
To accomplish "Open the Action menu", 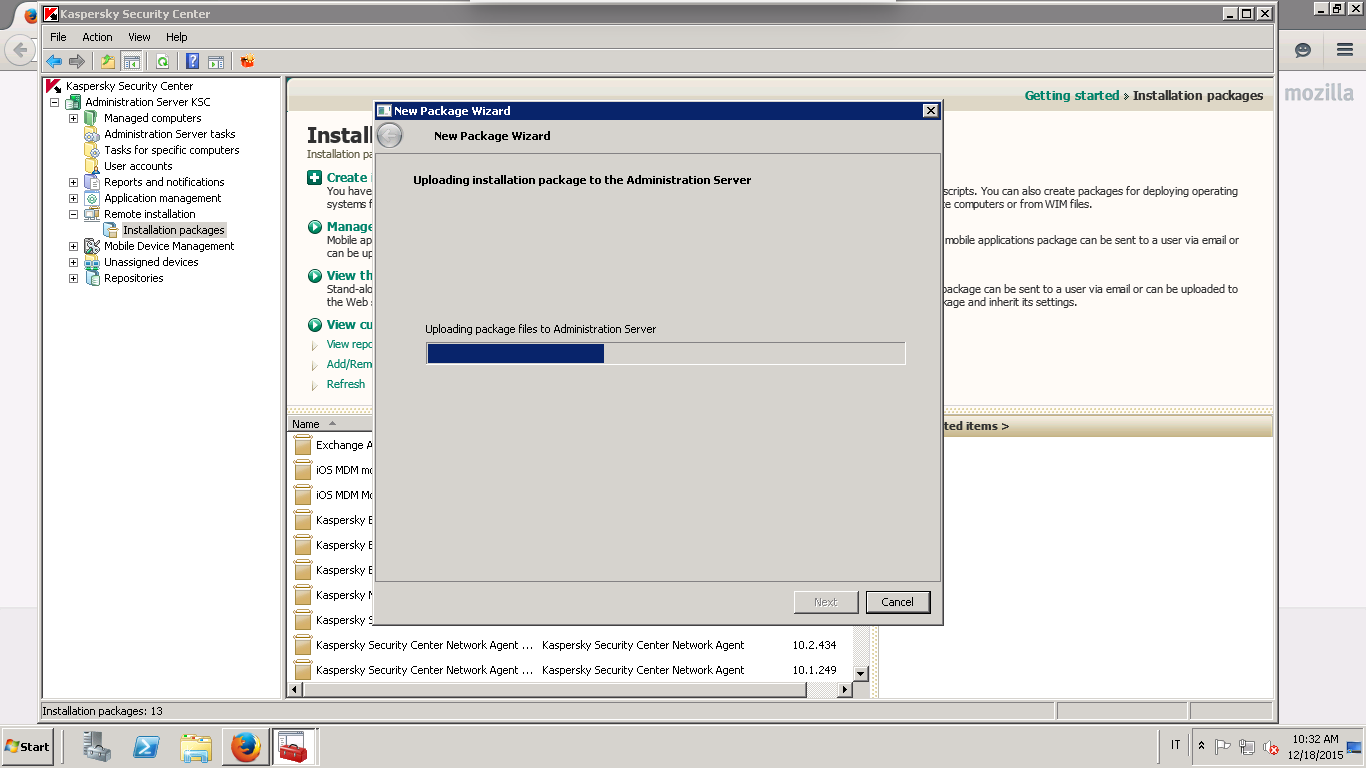I will (97, 37).
